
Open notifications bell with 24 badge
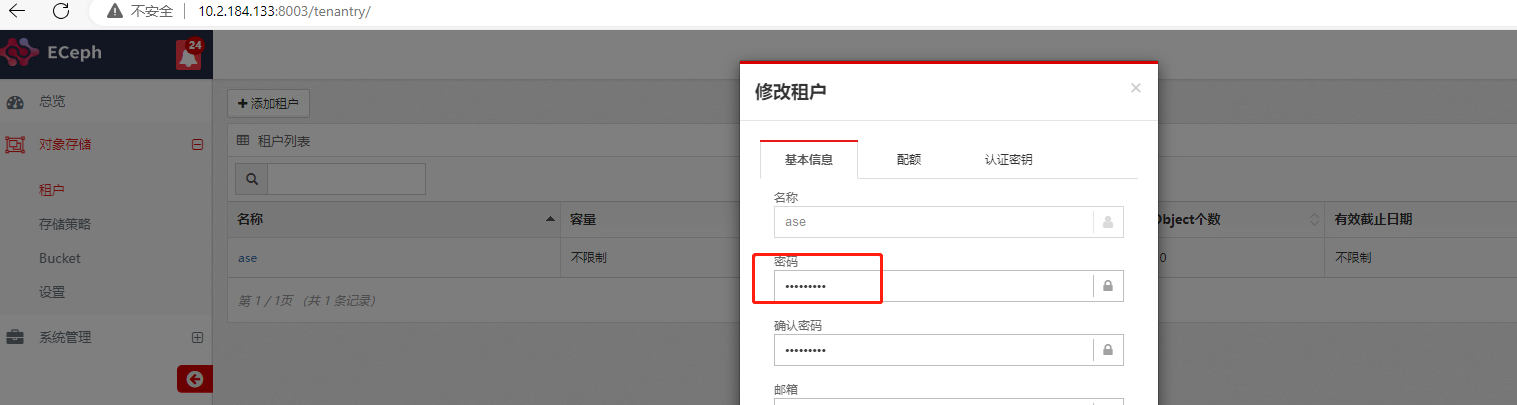tap(188, 55)
